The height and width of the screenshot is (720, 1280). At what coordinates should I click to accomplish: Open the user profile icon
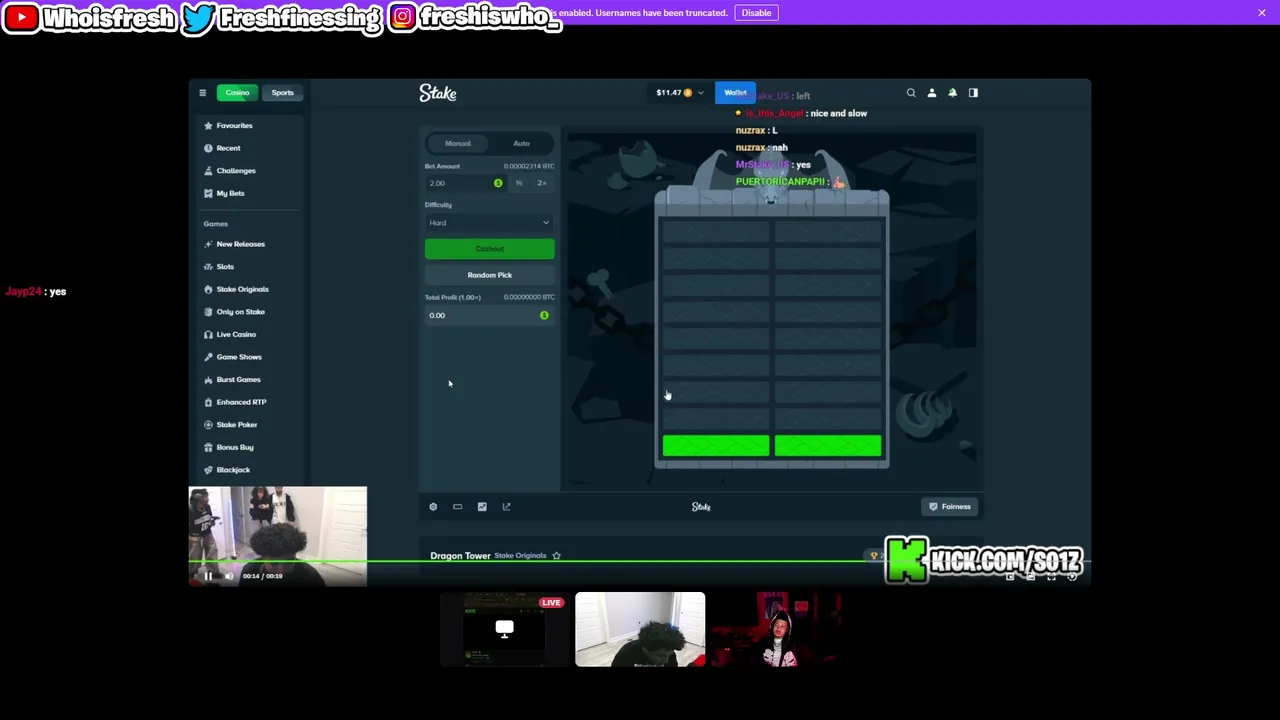[x=932, y=93]
